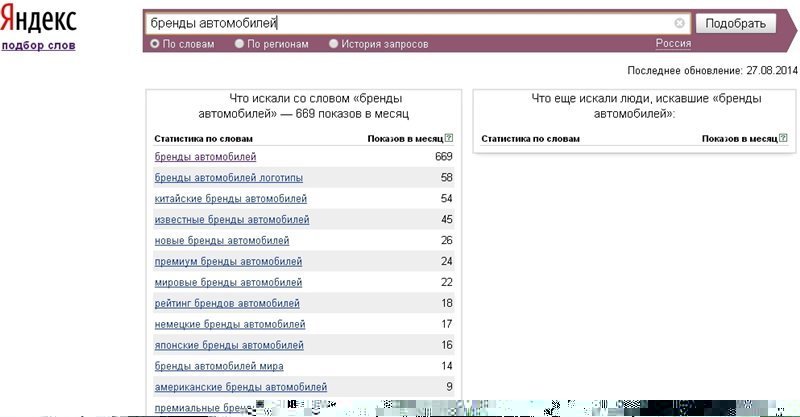The height and width of the screenshot is (417, 800).
Task: Clear the search field with the X icon
Action: click(680, 23)
